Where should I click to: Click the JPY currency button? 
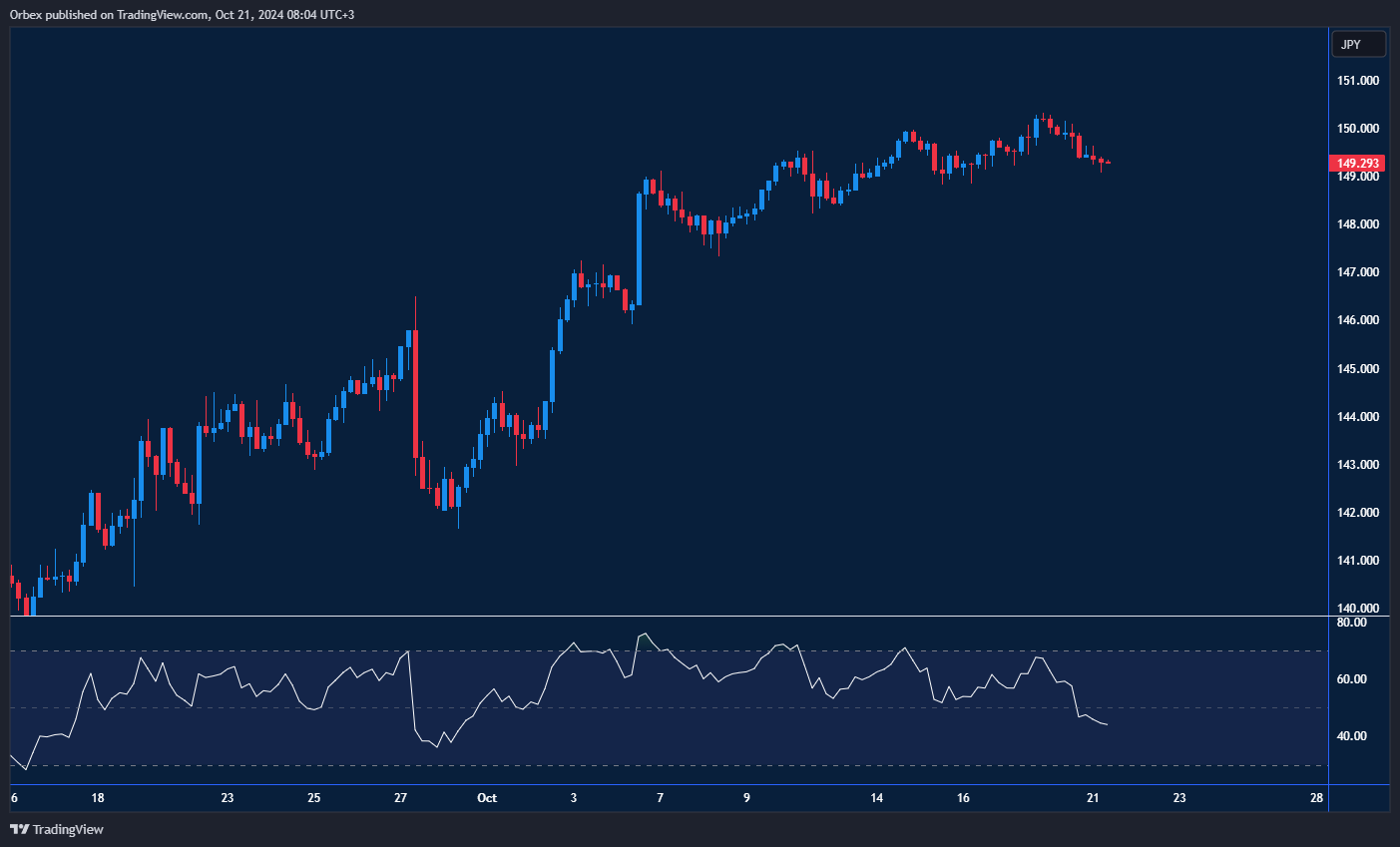1358,45
